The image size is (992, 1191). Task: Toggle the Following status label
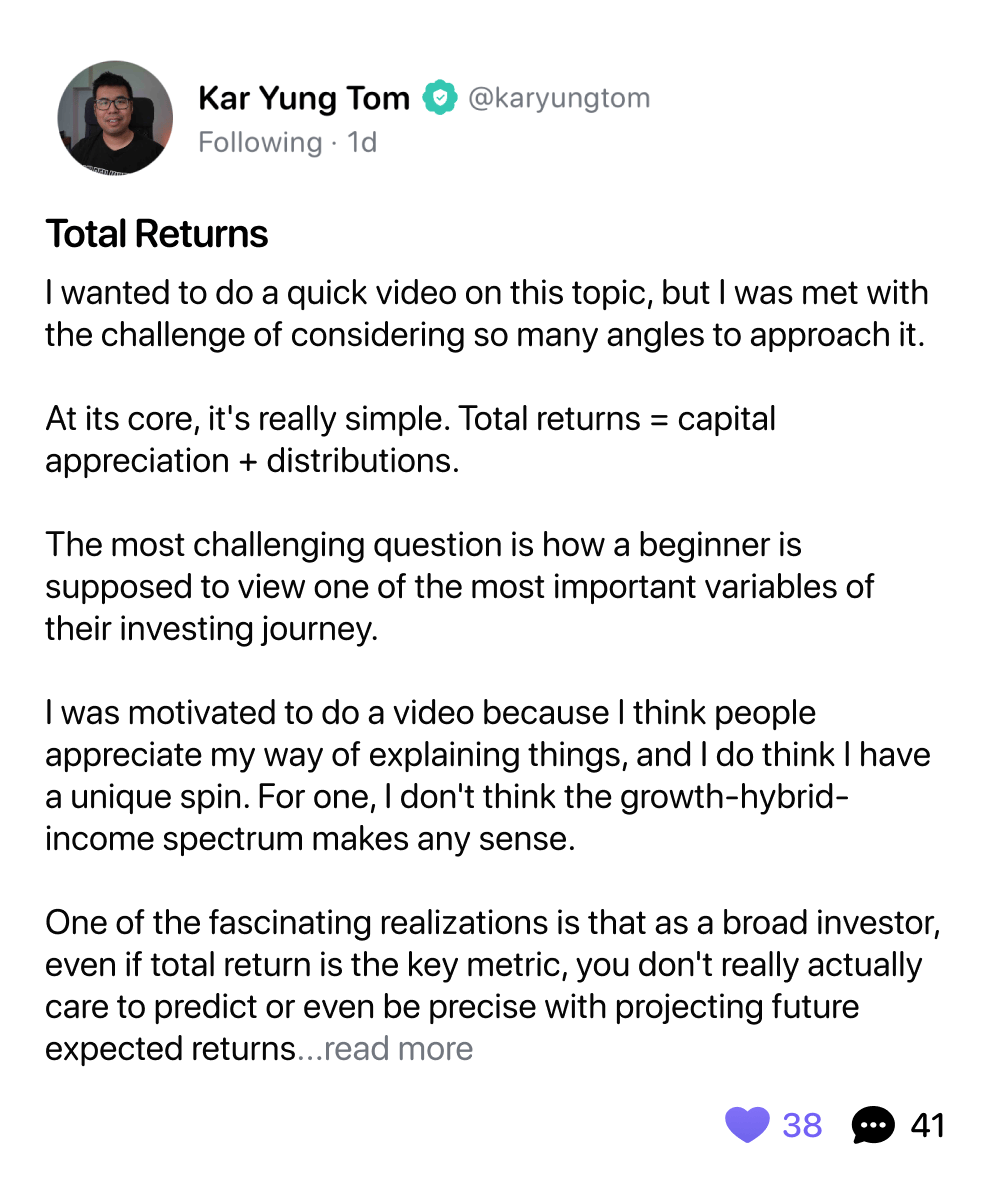pos(259,142)
